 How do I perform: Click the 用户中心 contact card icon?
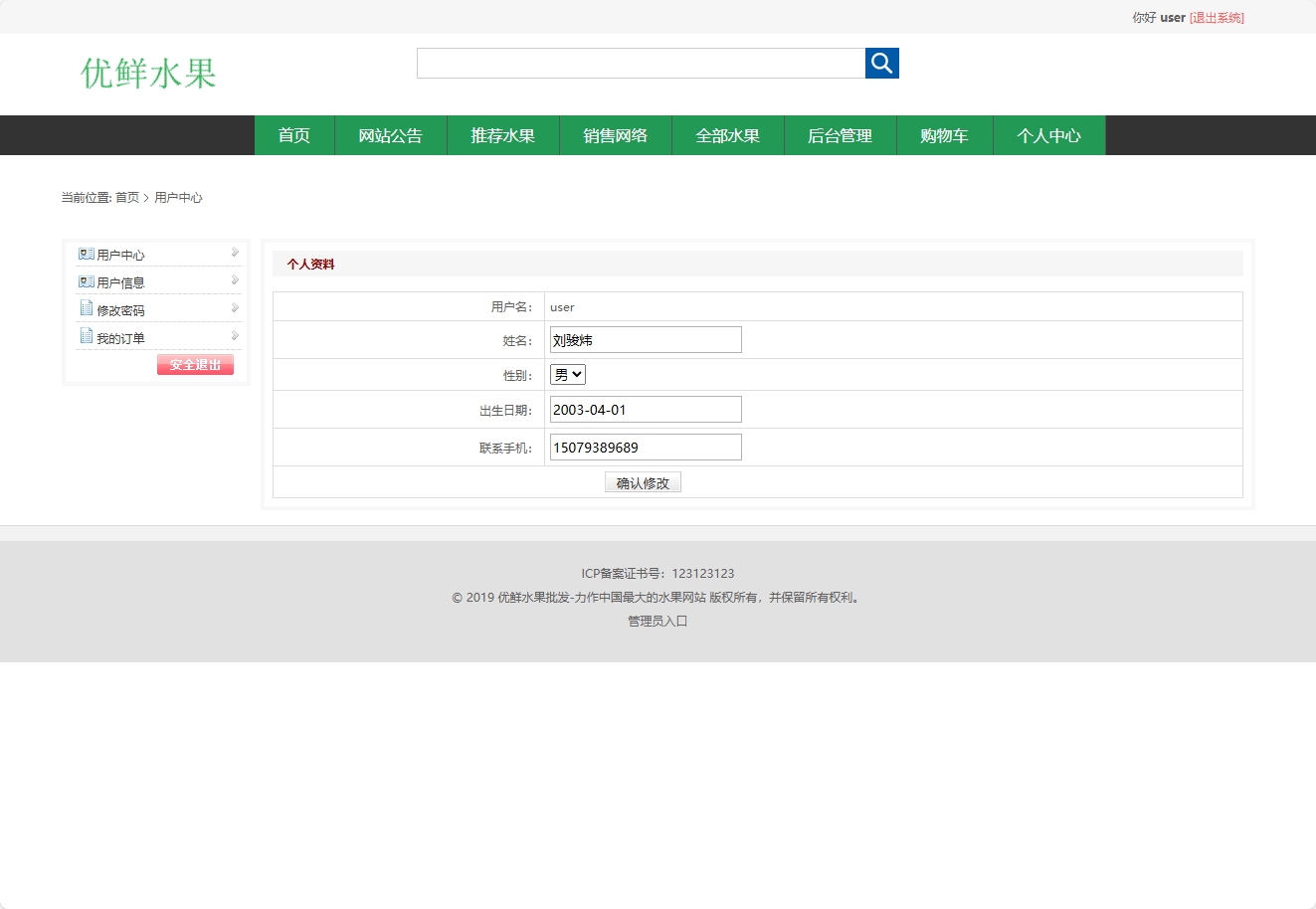pyautogui.click(x=85, y=253)
